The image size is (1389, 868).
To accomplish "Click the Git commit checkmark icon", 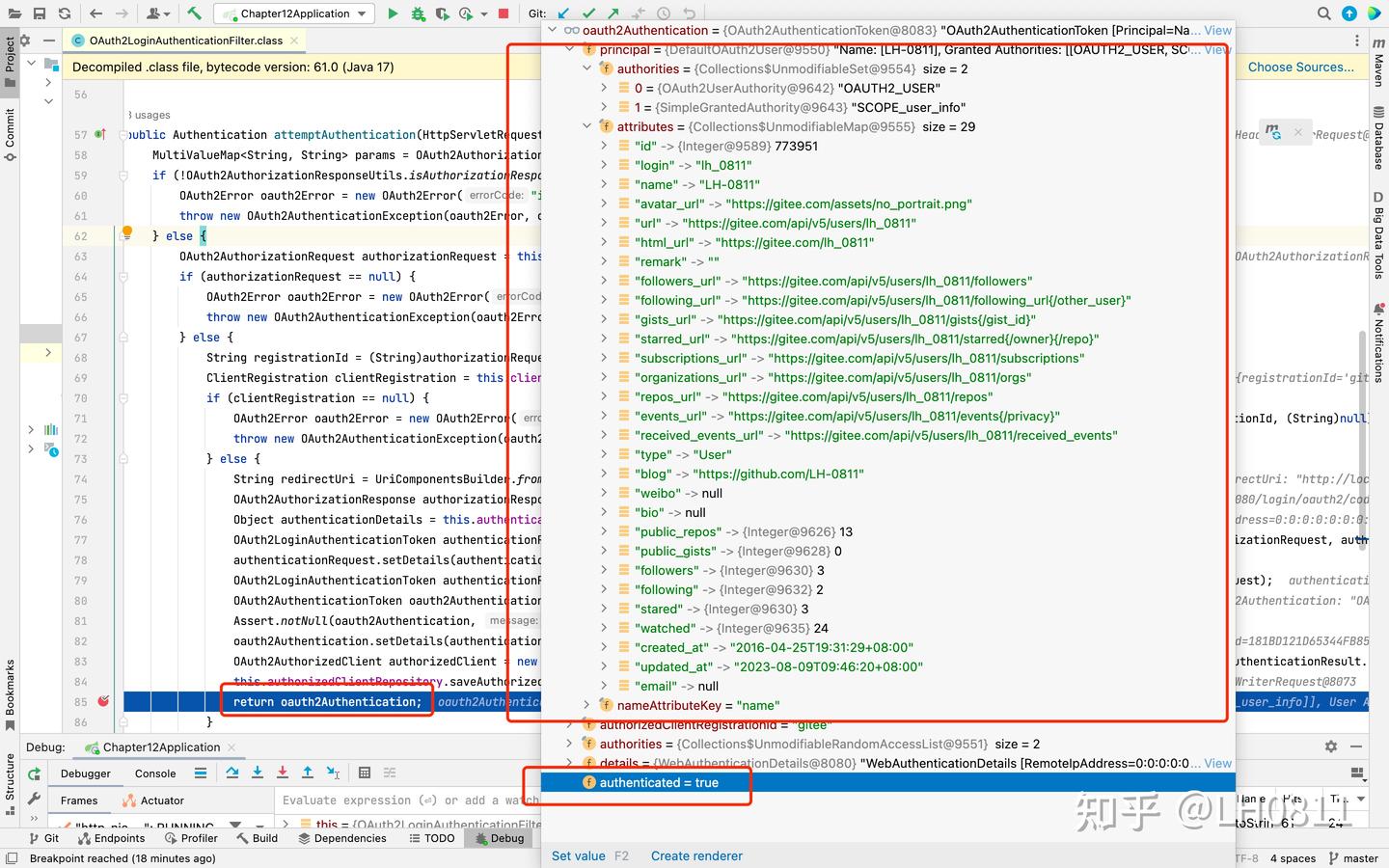I will click(x=589, y=14).
